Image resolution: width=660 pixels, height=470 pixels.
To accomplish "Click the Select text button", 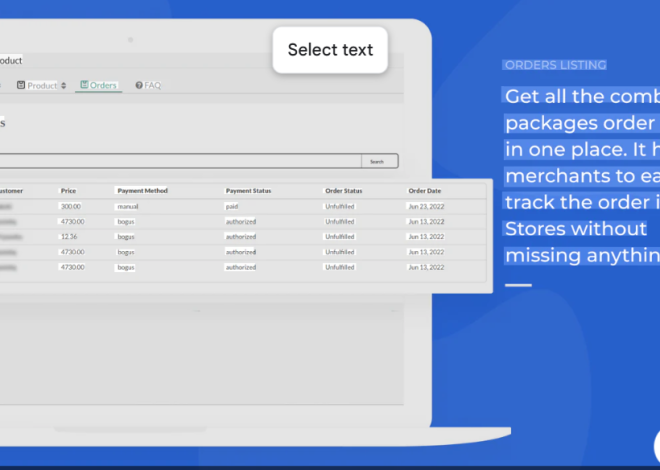I will pos(330,50).
